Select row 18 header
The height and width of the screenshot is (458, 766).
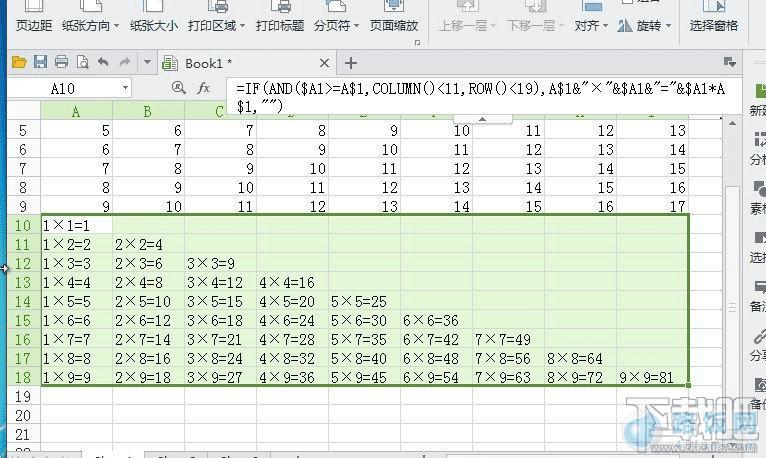(23, 377)
